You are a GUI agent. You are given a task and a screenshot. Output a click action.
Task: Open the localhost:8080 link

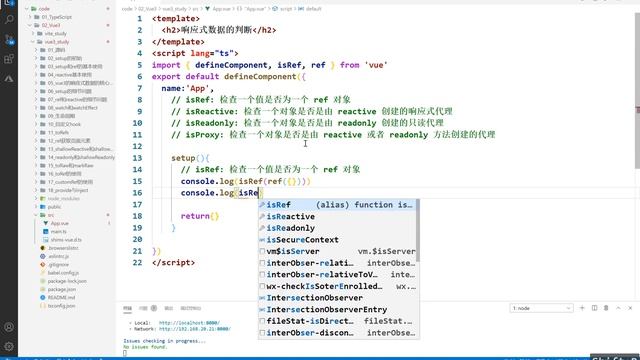click(189, 323)
